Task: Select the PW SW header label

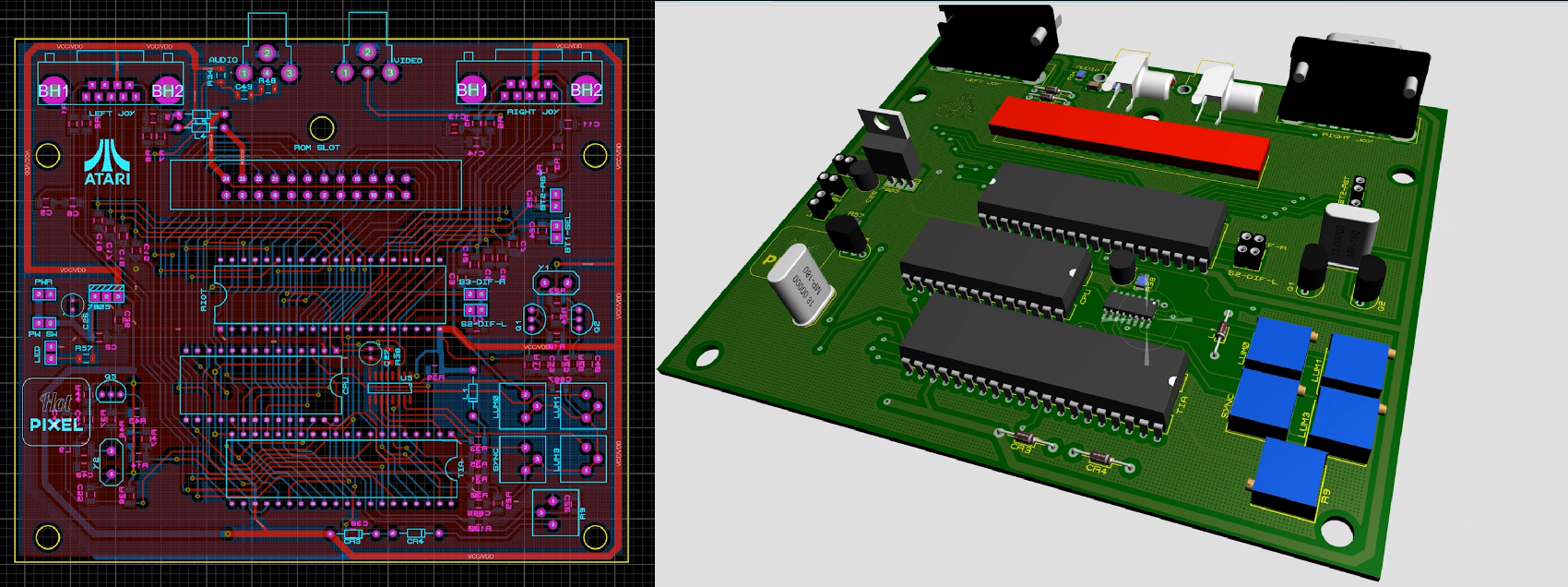Action: (42, 334)
